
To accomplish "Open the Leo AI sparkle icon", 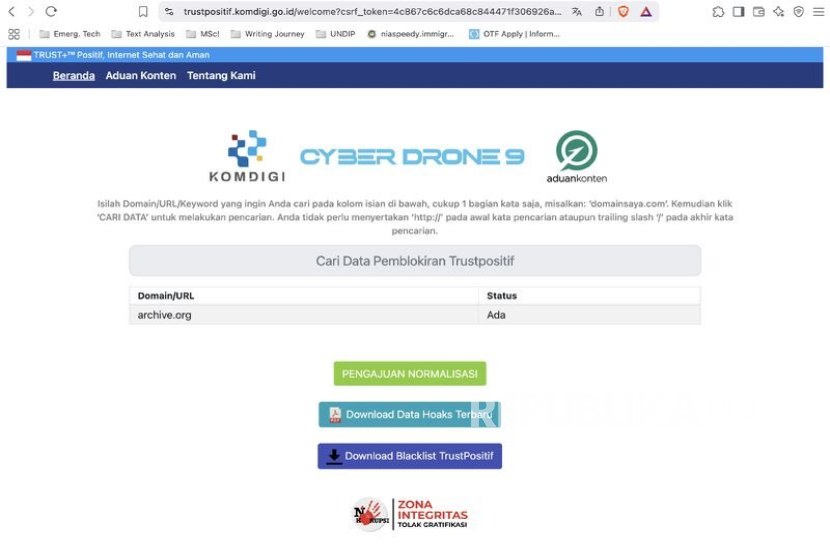I will 779,11.
